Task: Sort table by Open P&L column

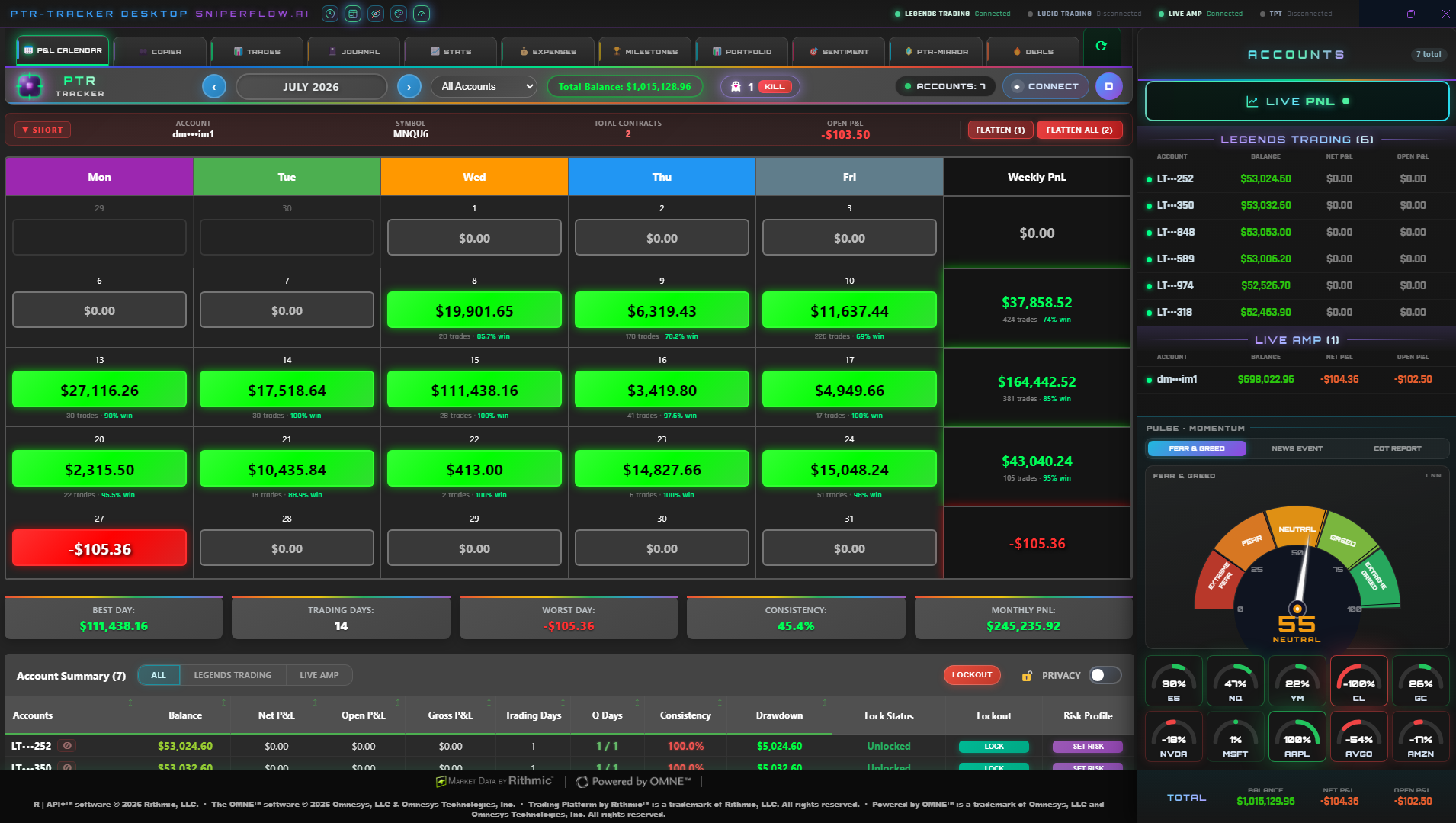Action: (363, 715)
